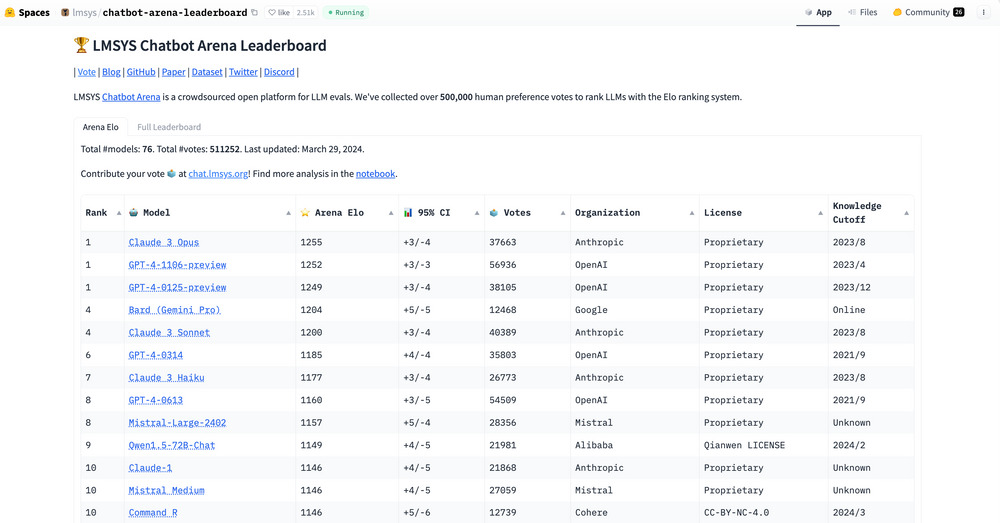
Task: Follow the Chatbot Arena link
Action: coord(131,97)
